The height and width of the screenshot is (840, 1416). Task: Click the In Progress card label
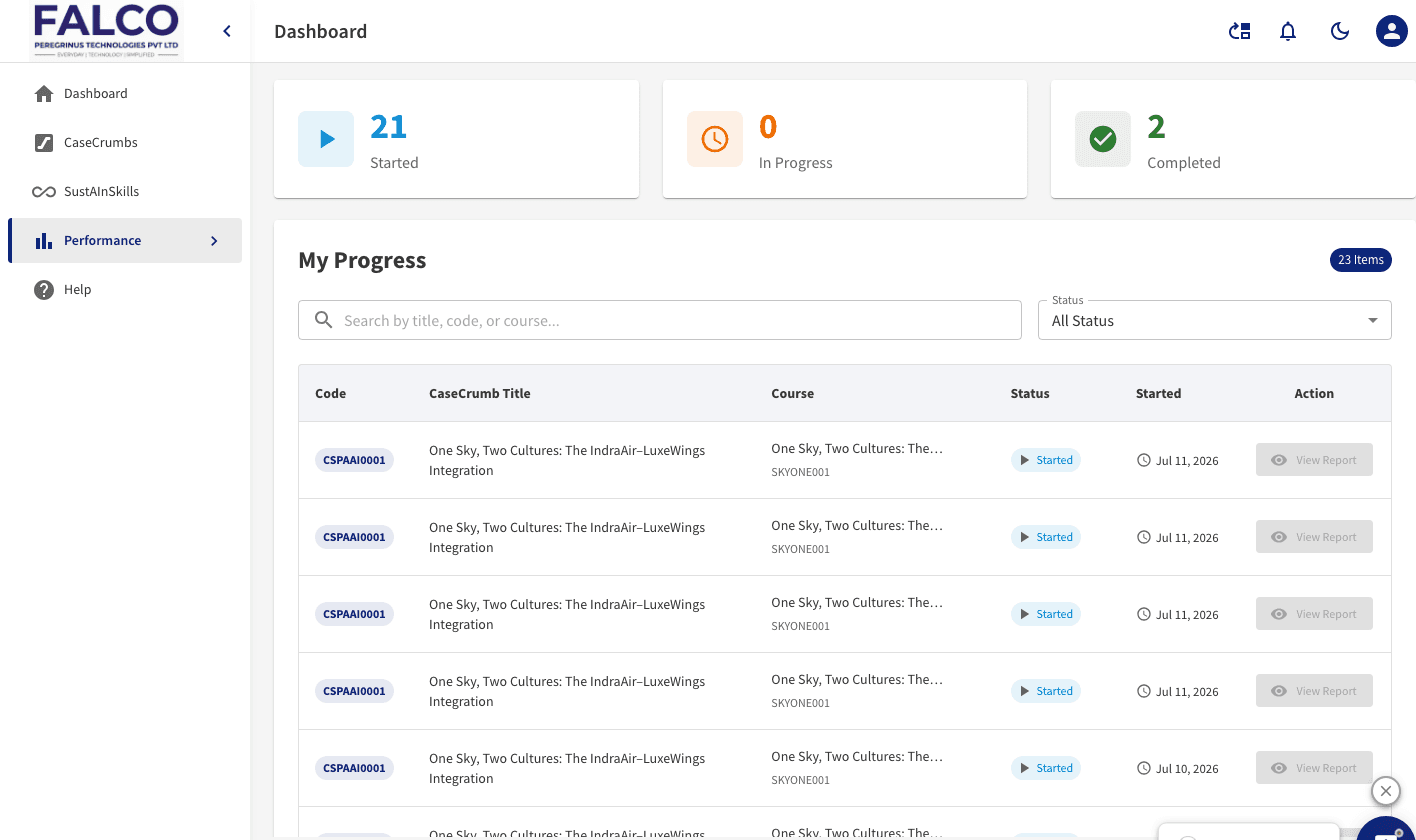pyautogui.click(x=795, y=162)
